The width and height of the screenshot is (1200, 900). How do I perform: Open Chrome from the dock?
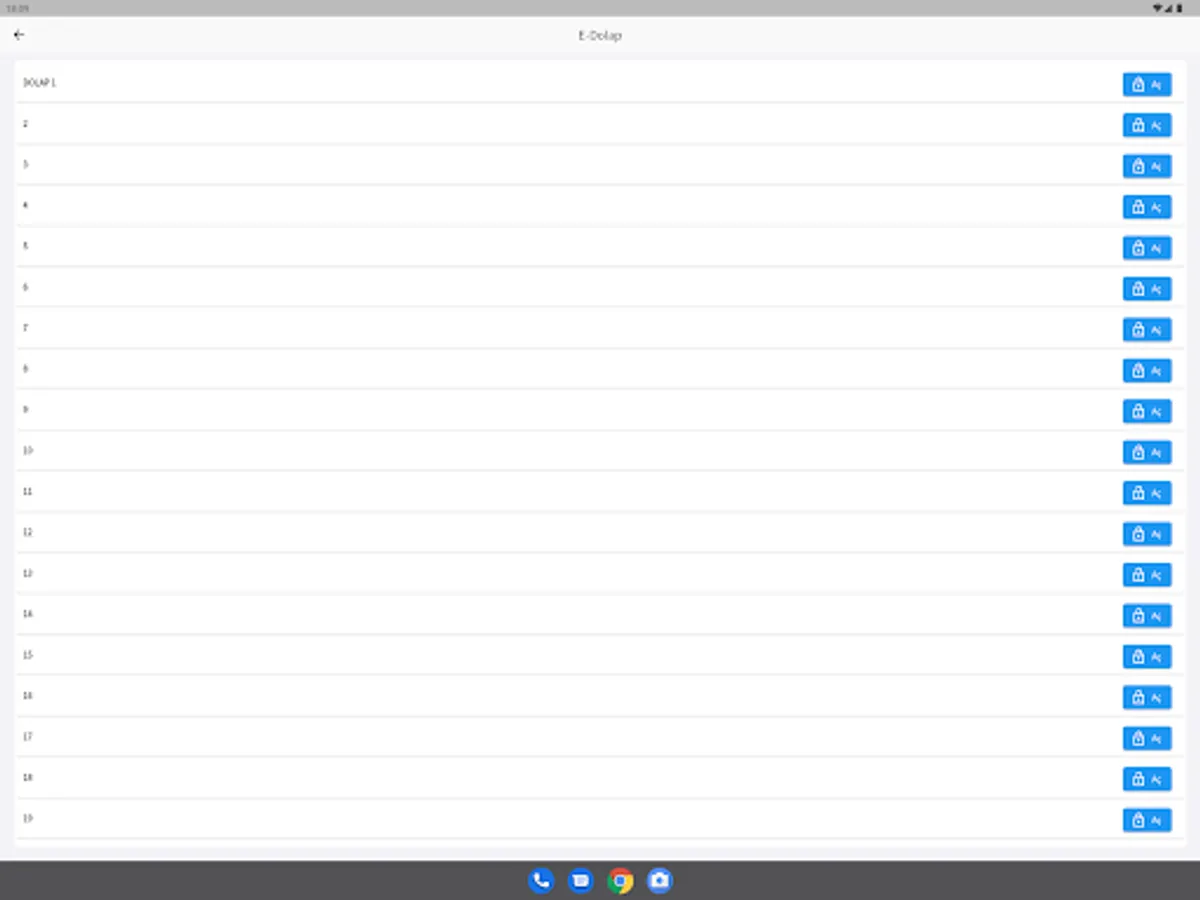click(x=620, y=881)
